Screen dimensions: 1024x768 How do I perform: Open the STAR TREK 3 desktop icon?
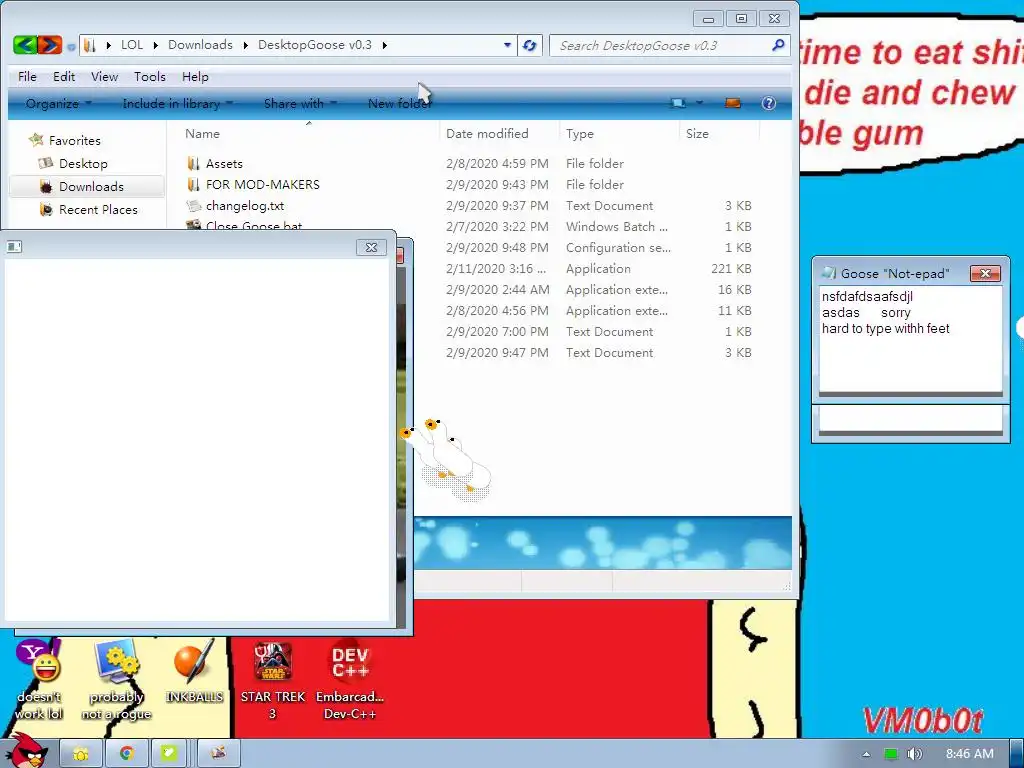(x=272, y=680)
